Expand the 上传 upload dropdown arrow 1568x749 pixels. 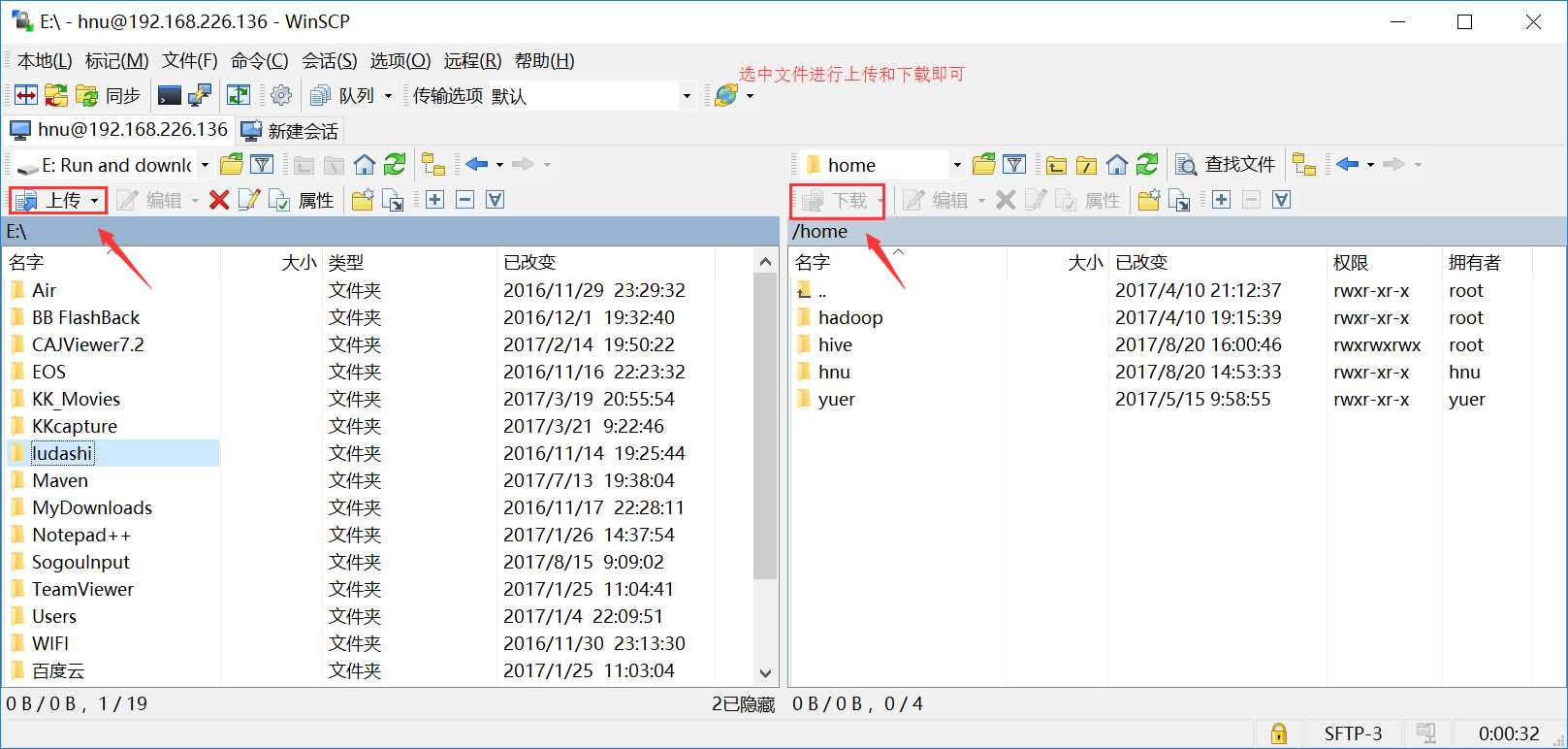(x=94, y=201)
